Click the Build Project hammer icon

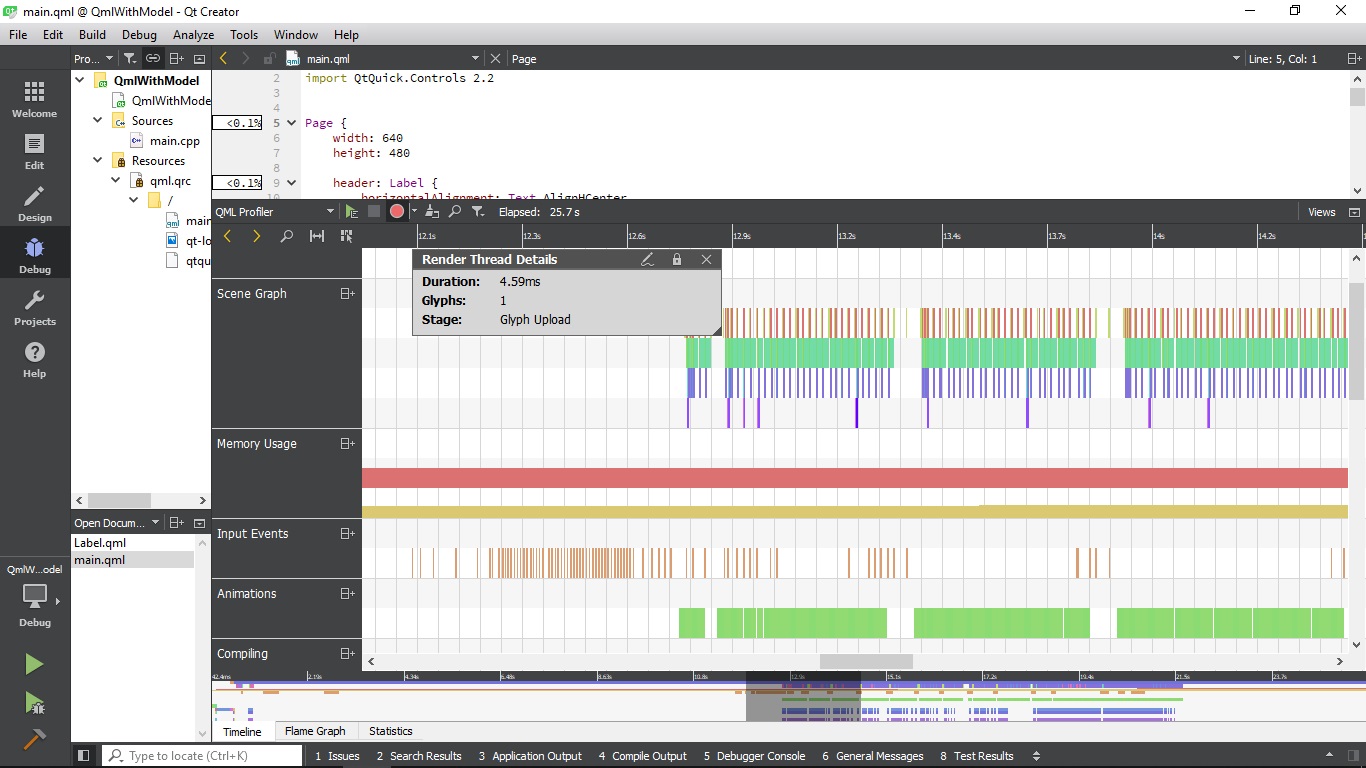pyautogui.click(x=34, y=739)
